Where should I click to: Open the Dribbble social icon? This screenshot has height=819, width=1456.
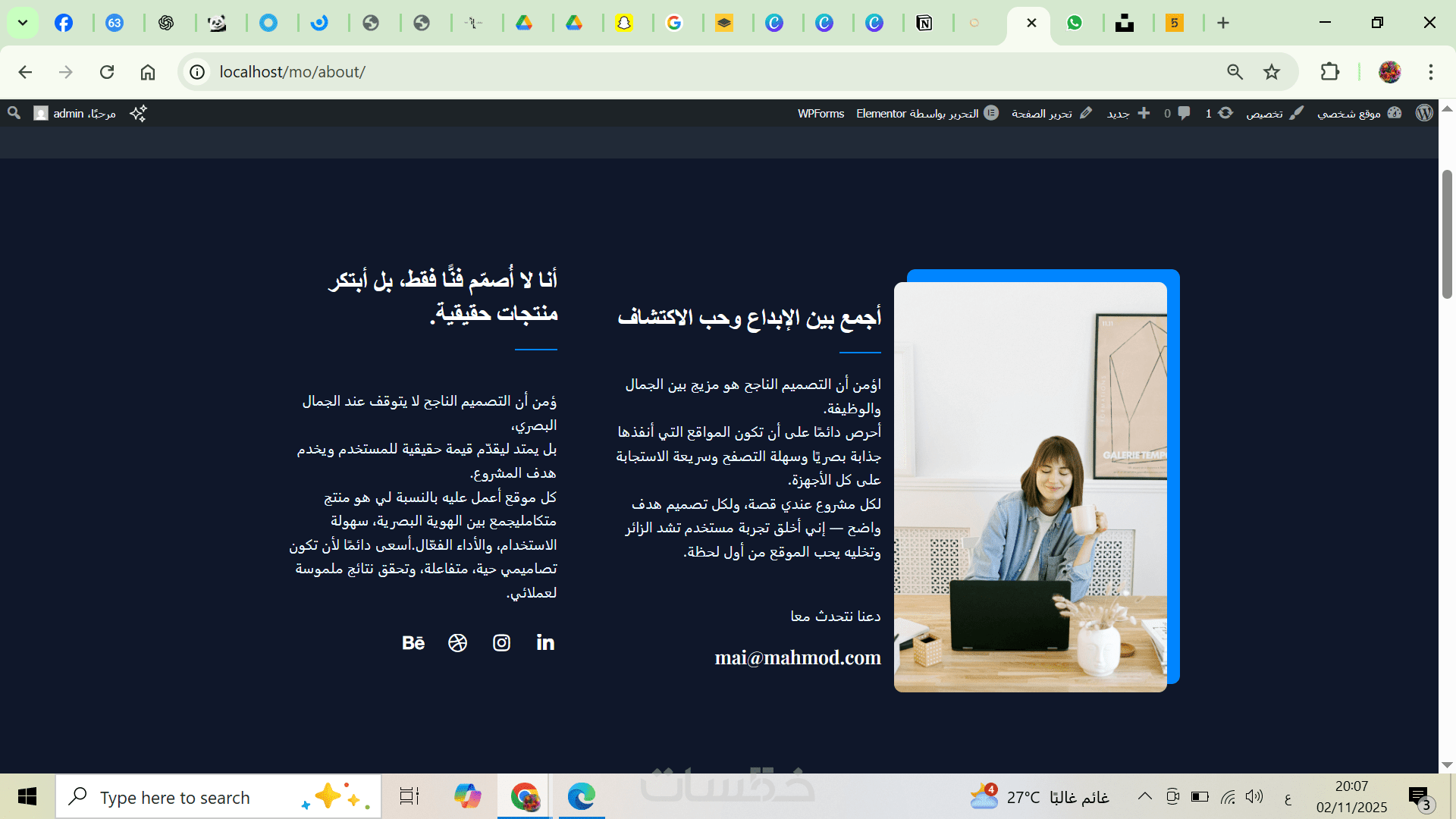[457, 643]
